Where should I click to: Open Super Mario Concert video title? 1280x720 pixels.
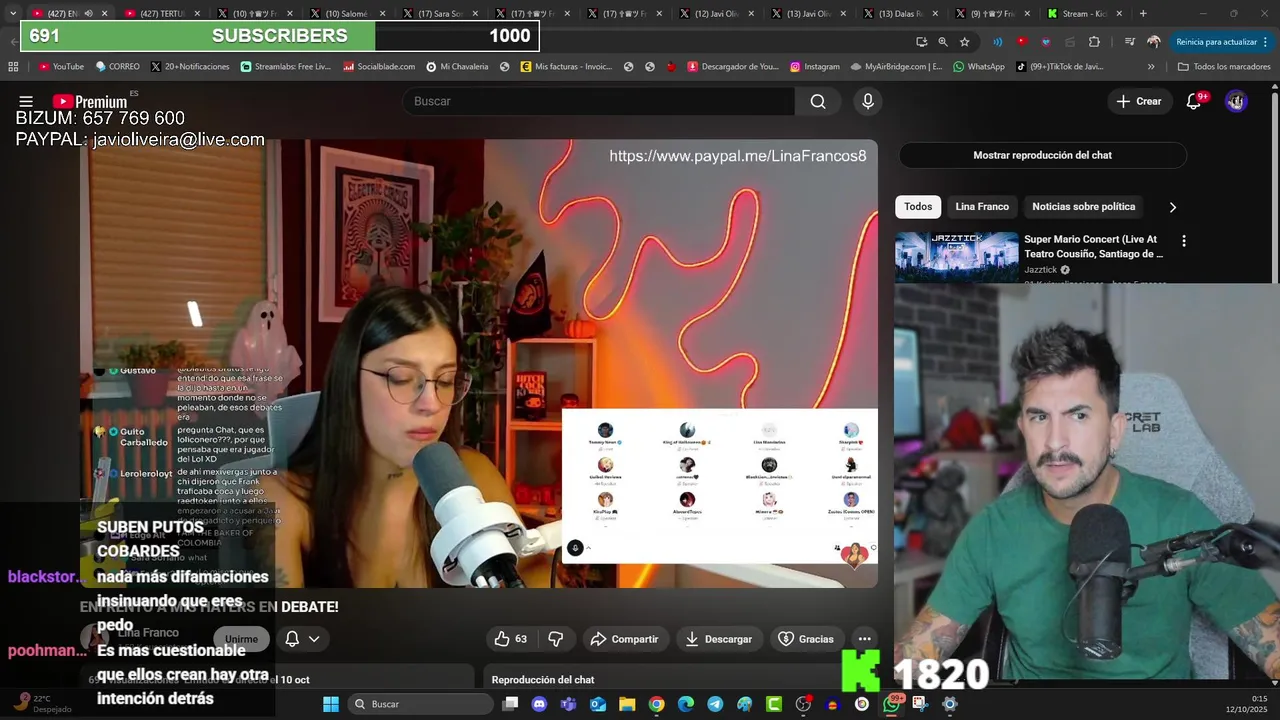tap(1094, 247)
